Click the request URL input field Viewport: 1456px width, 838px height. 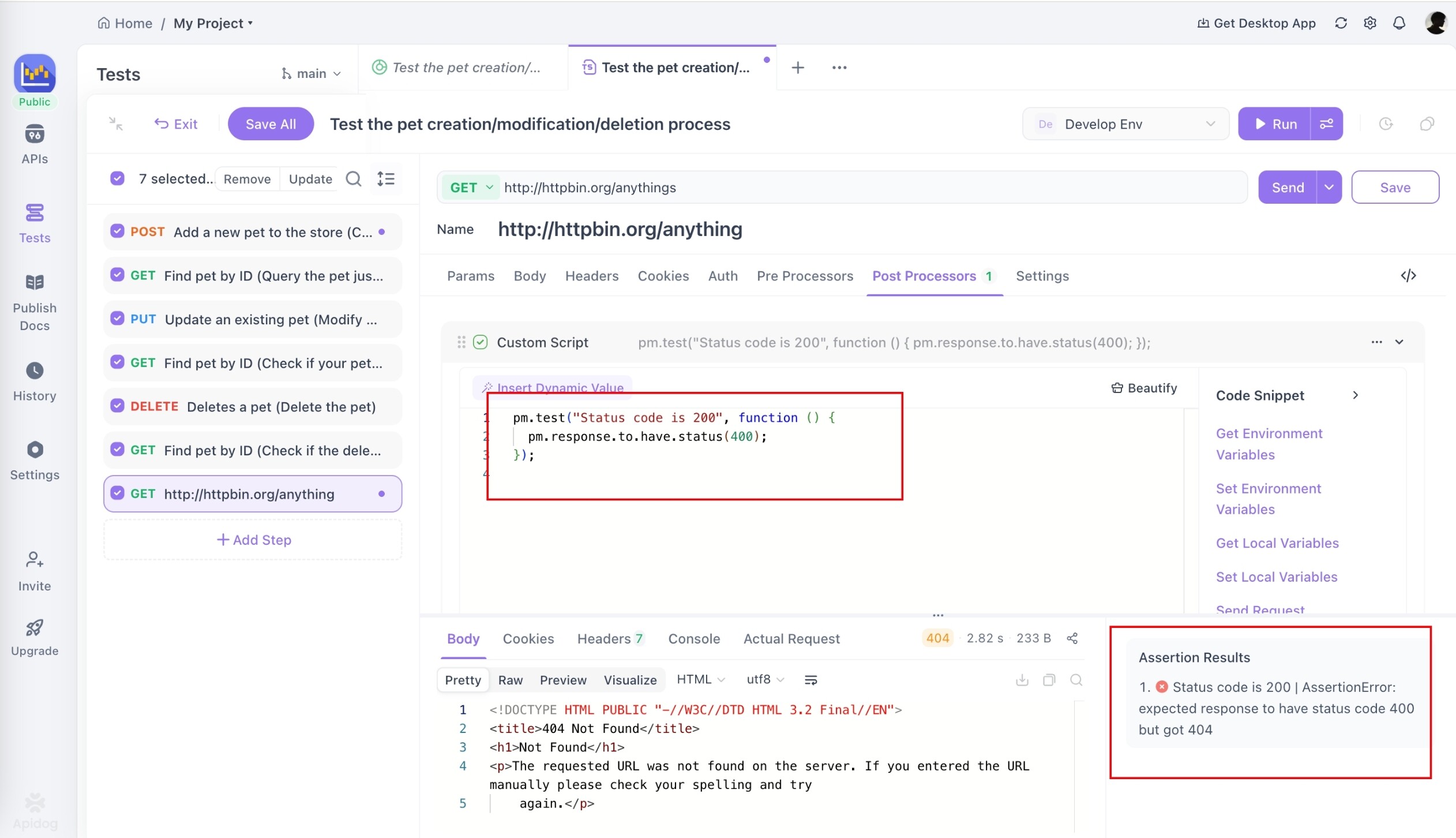(x=808, y=188)
